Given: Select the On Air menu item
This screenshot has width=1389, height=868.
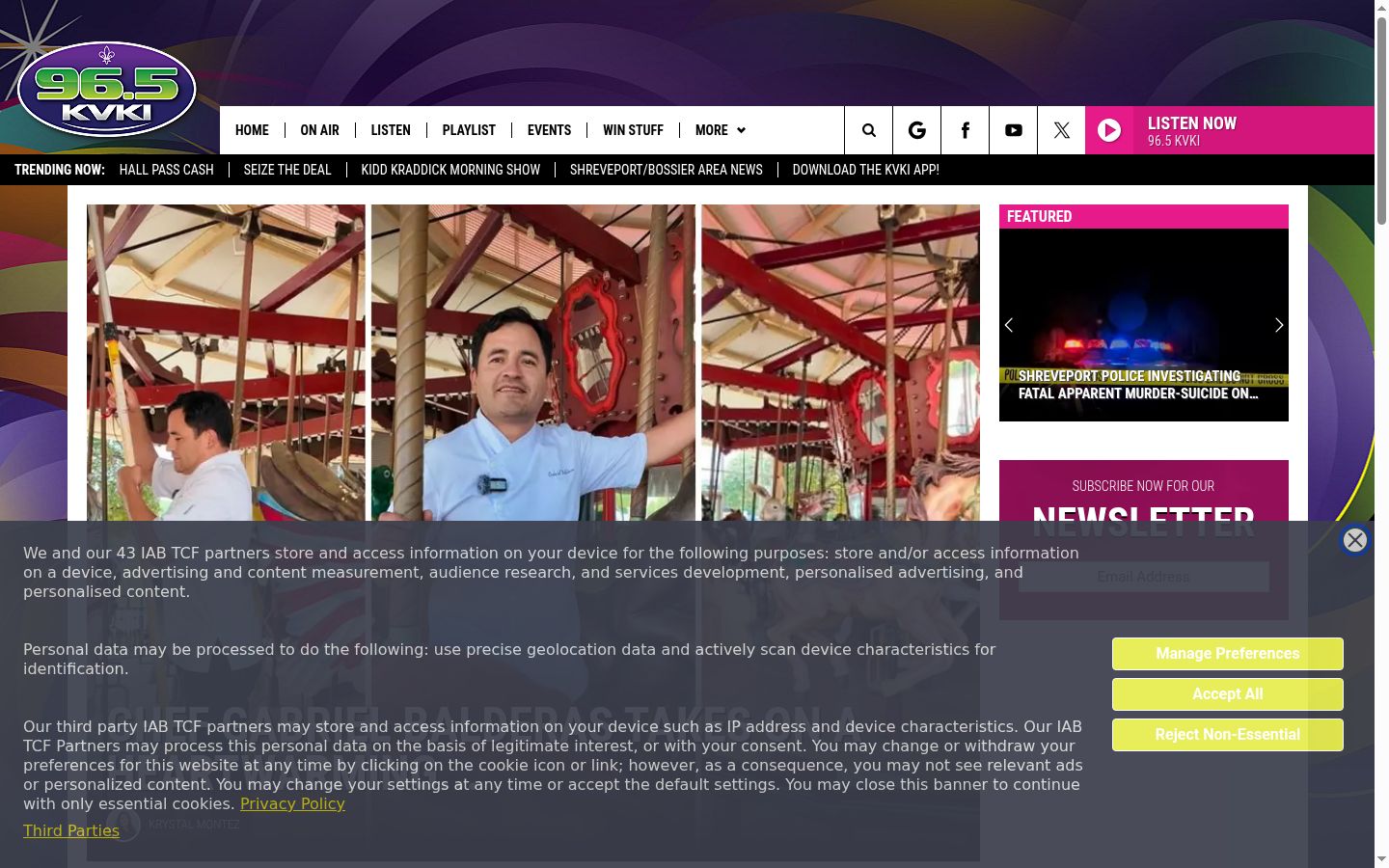Looking at the screenshot, I should click(x=319, y=130).
